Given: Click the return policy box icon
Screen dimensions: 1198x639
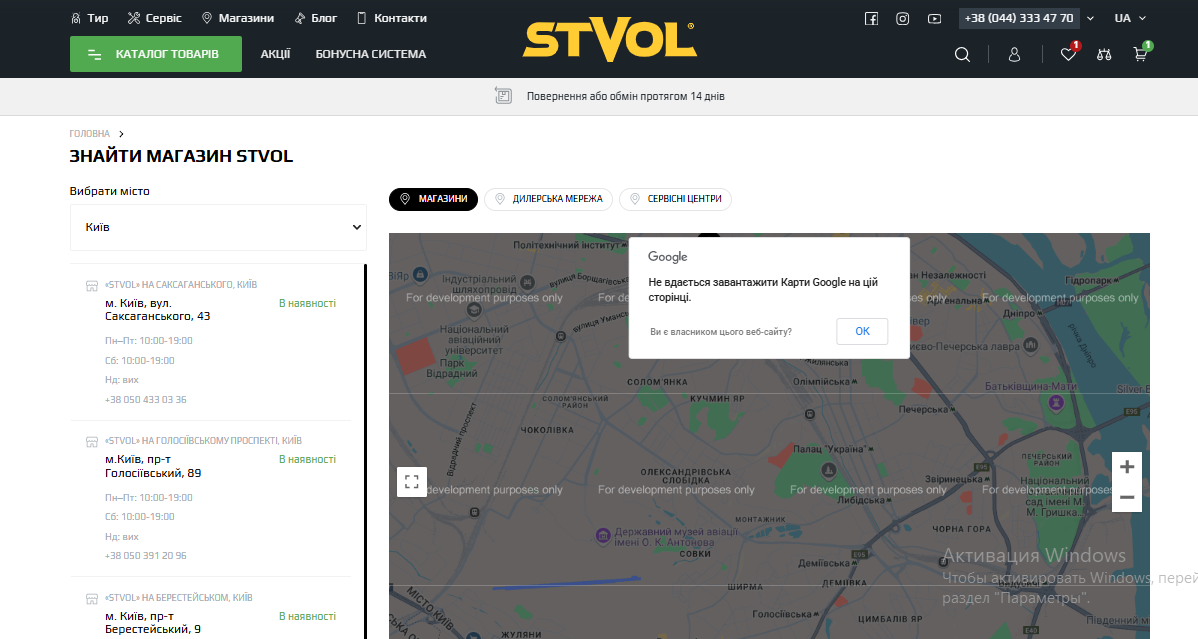Looking at the screenshot, I should 503,96.
